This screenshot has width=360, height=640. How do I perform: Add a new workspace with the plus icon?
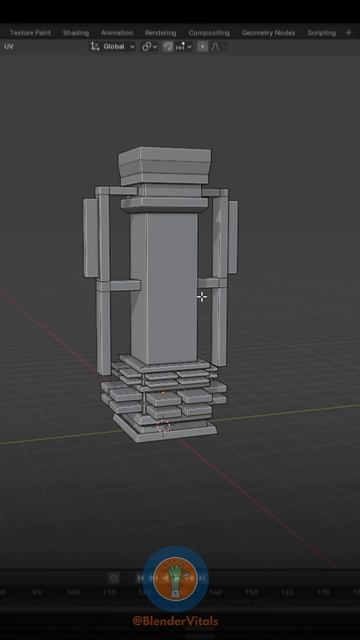(348, 33)
